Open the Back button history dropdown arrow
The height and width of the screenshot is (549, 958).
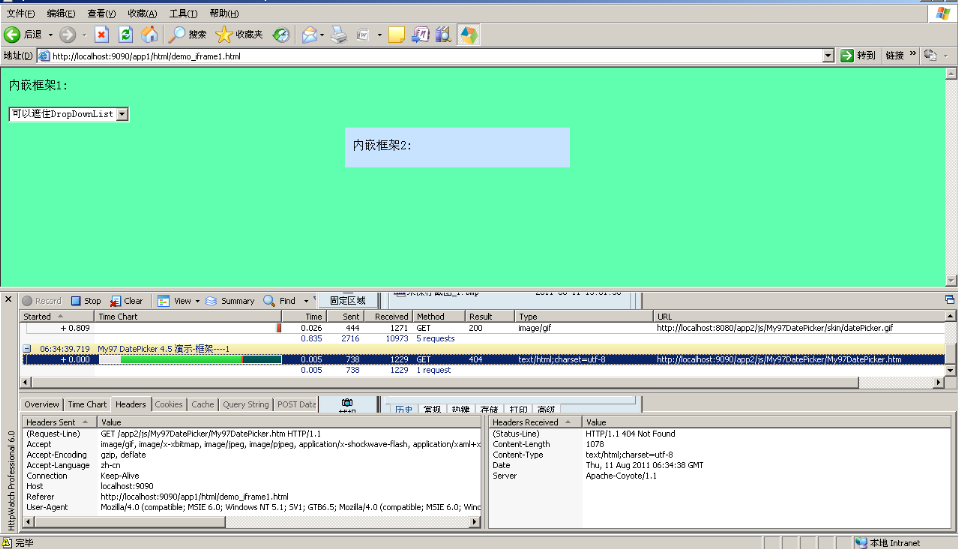point(51,35)
